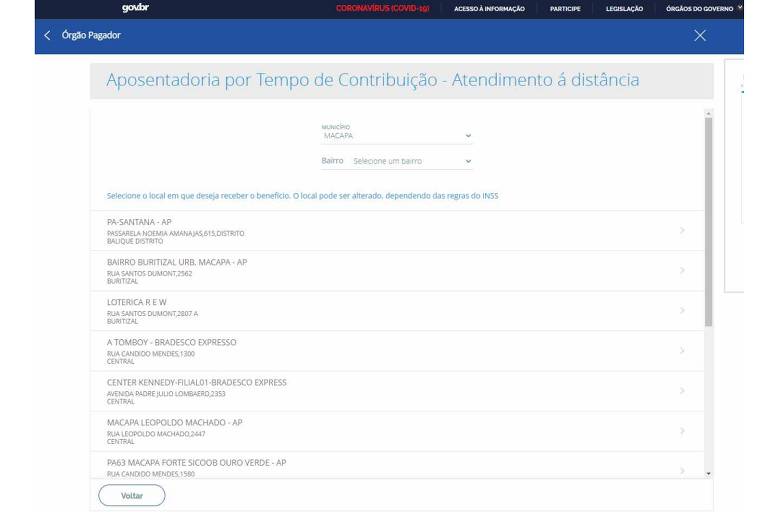768x512 pixels.
Task: Click the Voltar button
Action: point(132,496)
